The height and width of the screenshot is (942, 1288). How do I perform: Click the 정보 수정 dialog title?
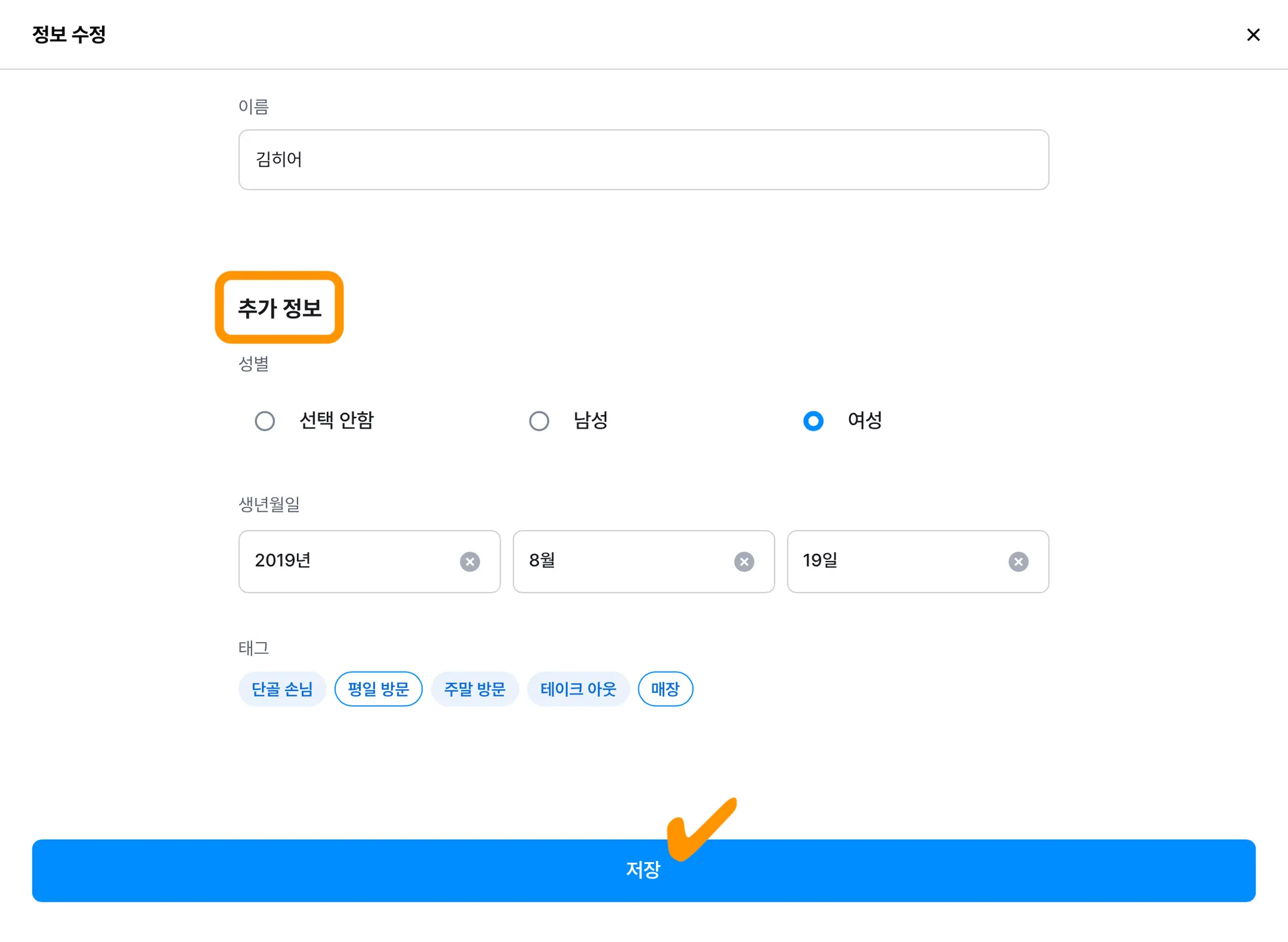click(x=69, y=35)
